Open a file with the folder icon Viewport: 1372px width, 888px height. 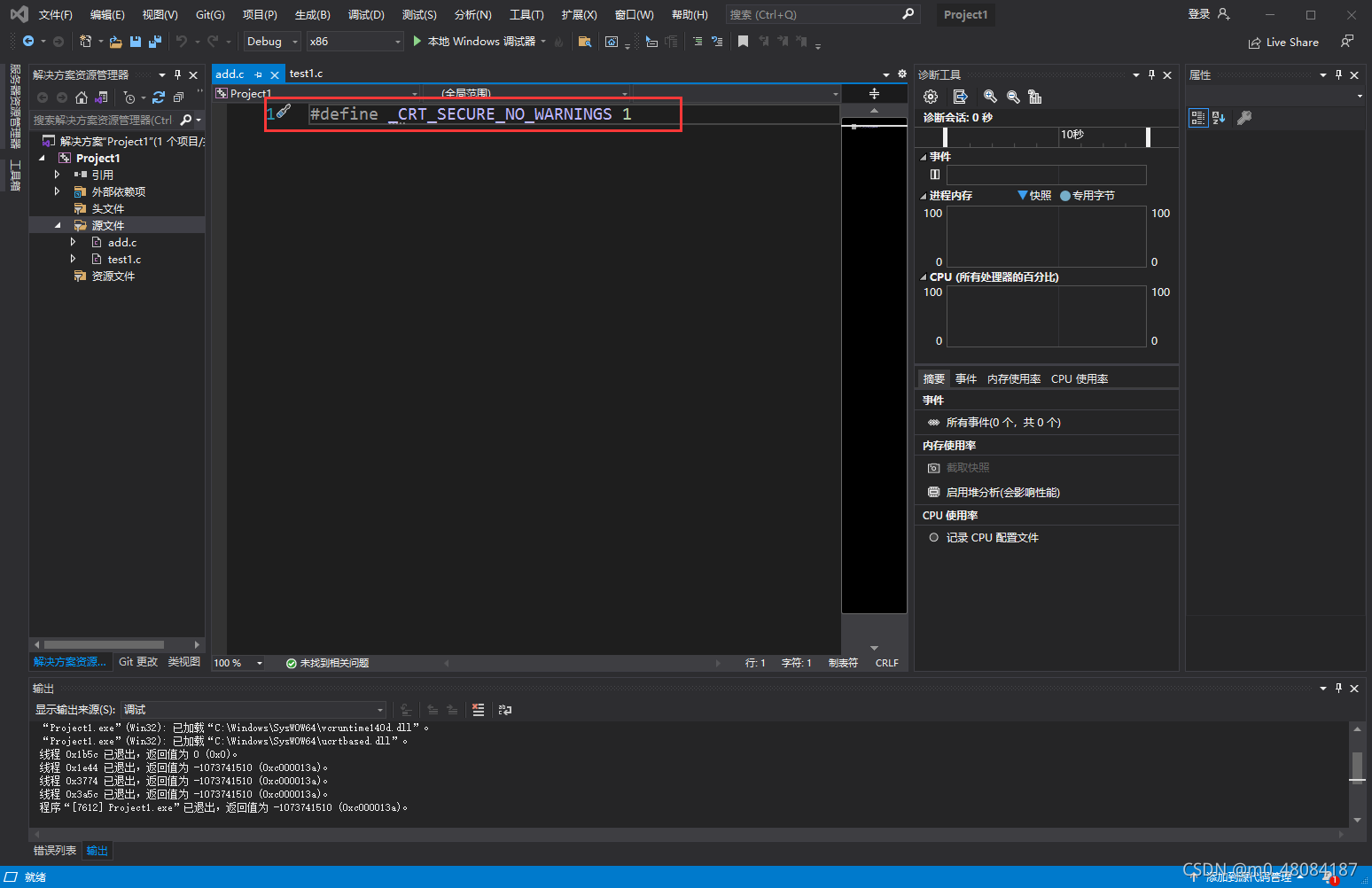point(116,42)
